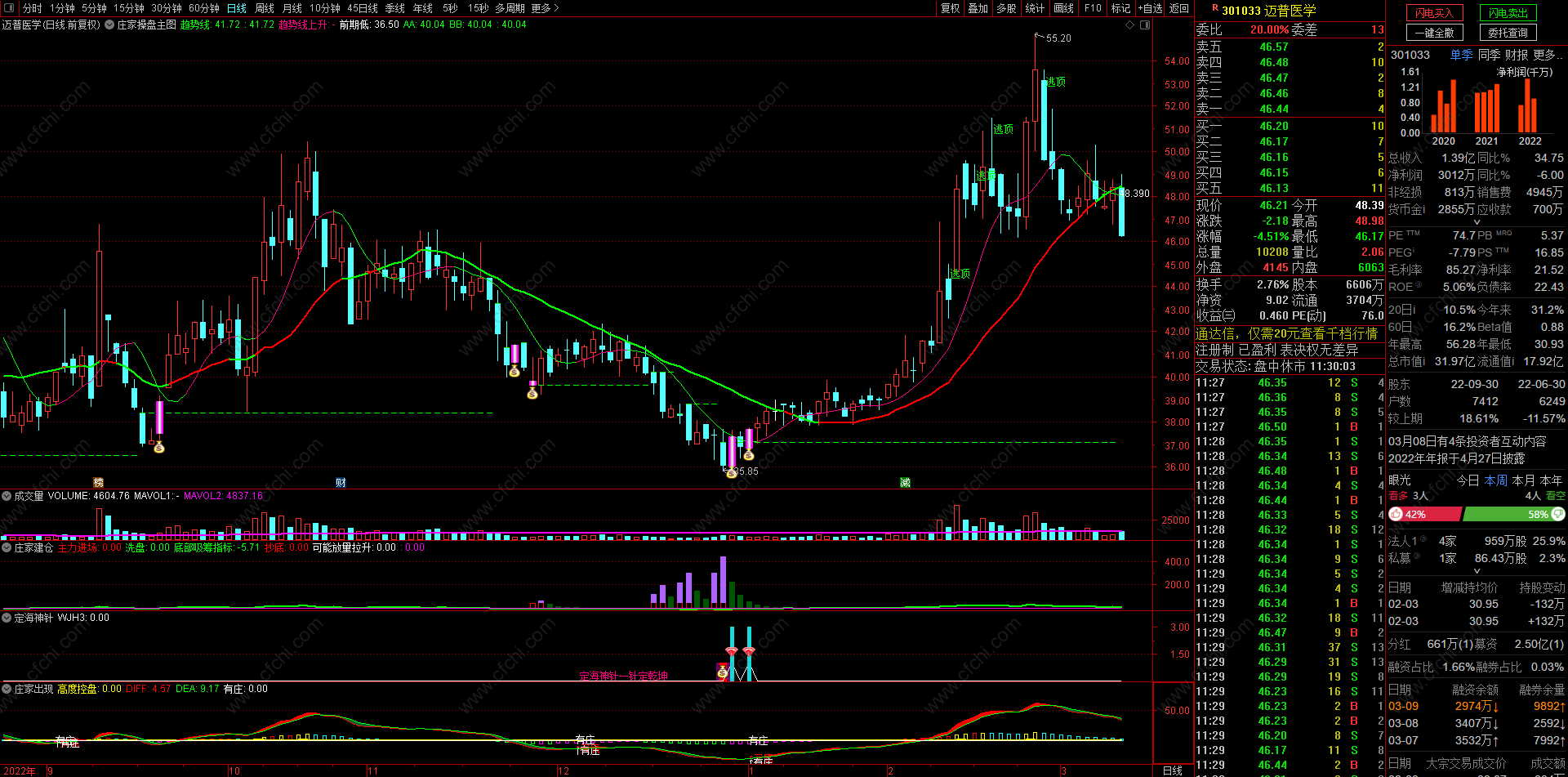Viewport: 1568px width, 777px height.
Task: Open the 画线 drawing tools menu
Action: click(x=1064, y=8)
